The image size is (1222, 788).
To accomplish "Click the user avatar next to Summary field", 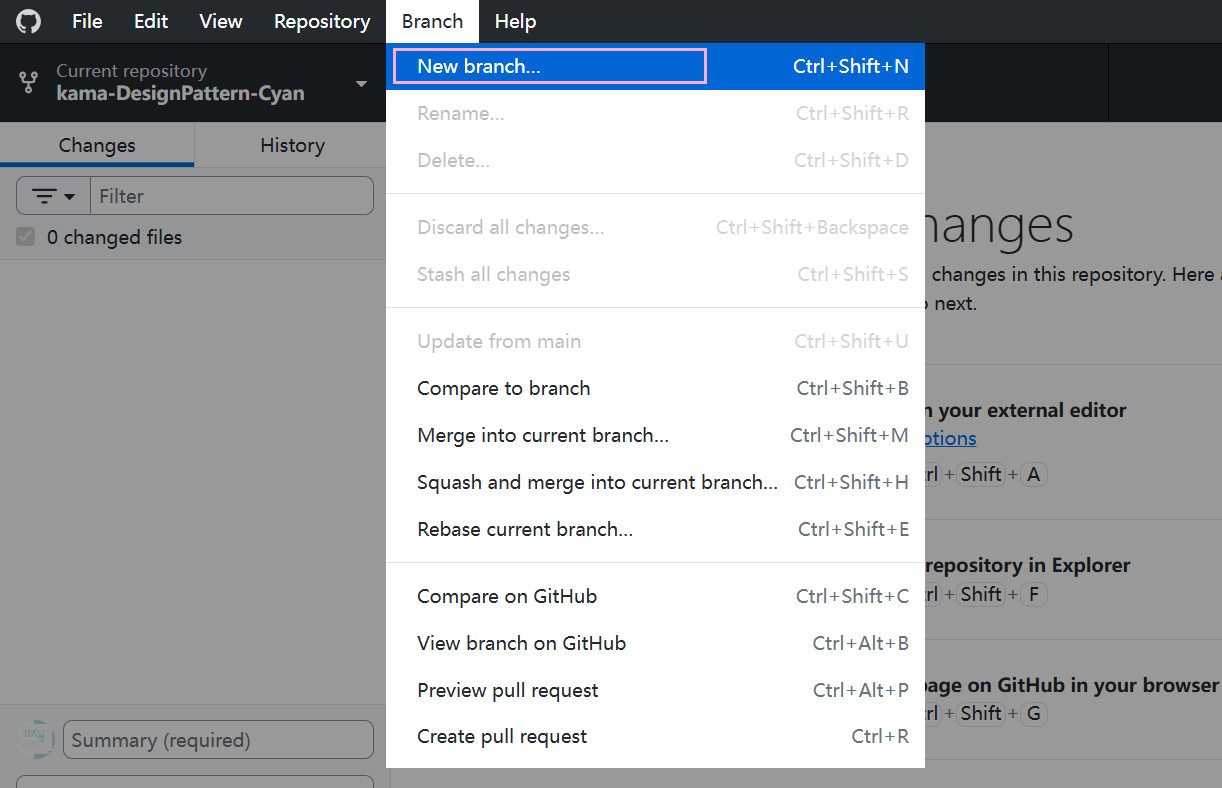I will [37, 739].
